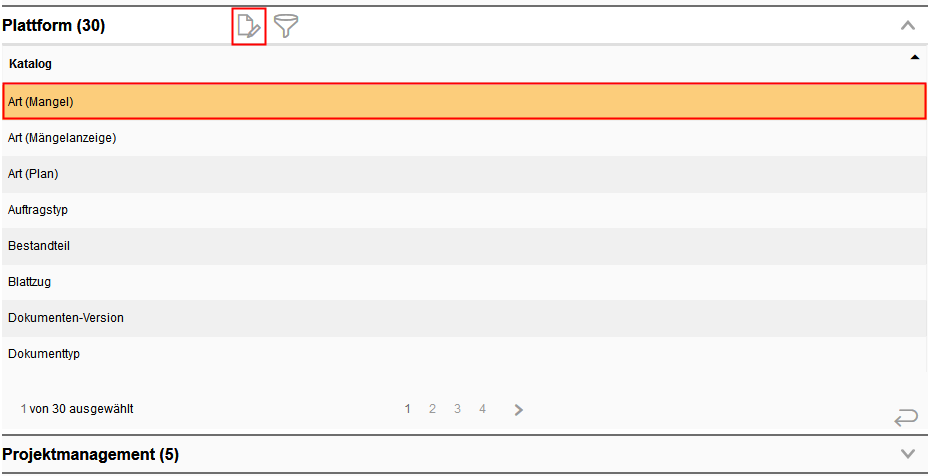Screen dimensions: 932x476
Task: Click the edit catalog document-pencil icon
Action: [x=248, y=26]
